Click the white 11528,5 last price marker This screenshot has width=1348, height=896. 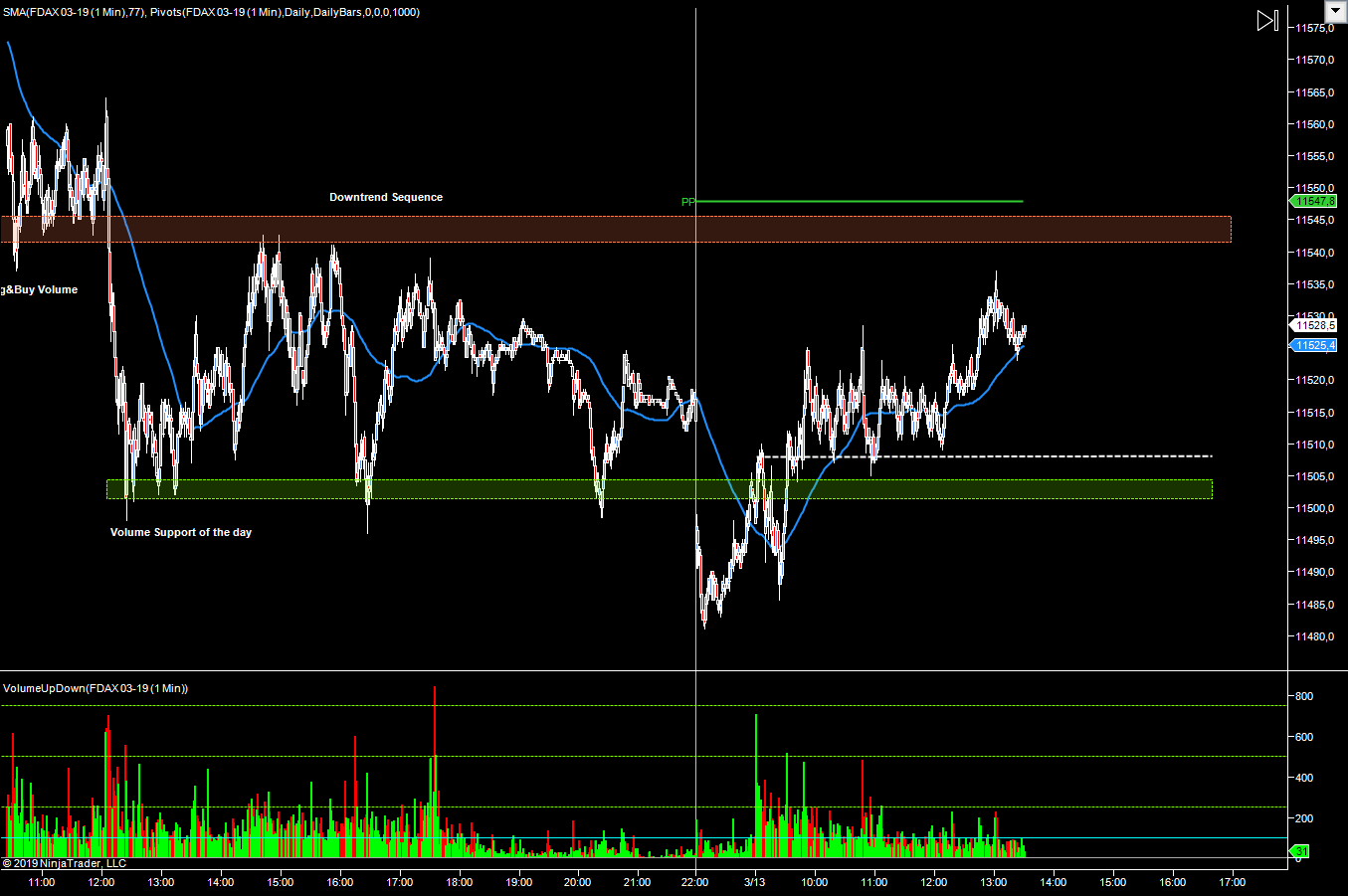1314,325
